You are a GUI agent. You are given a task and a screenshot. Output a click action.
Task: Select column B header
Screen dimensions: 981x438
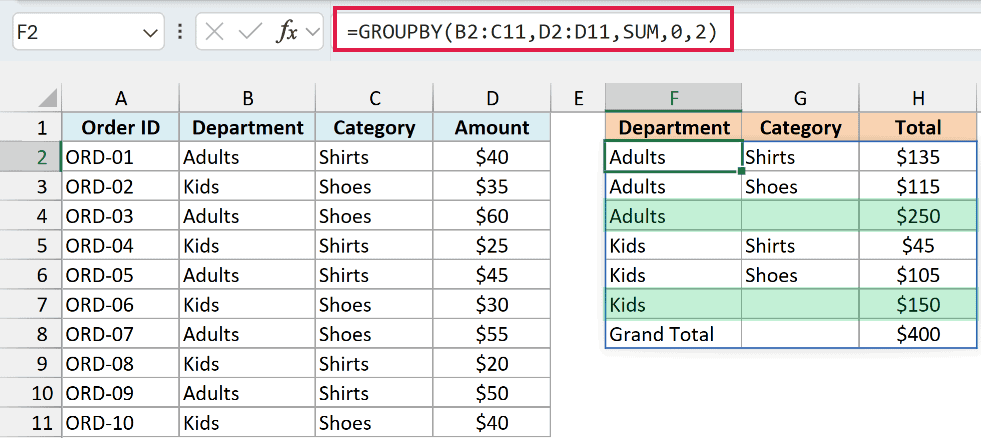click(x=248, y=98)
